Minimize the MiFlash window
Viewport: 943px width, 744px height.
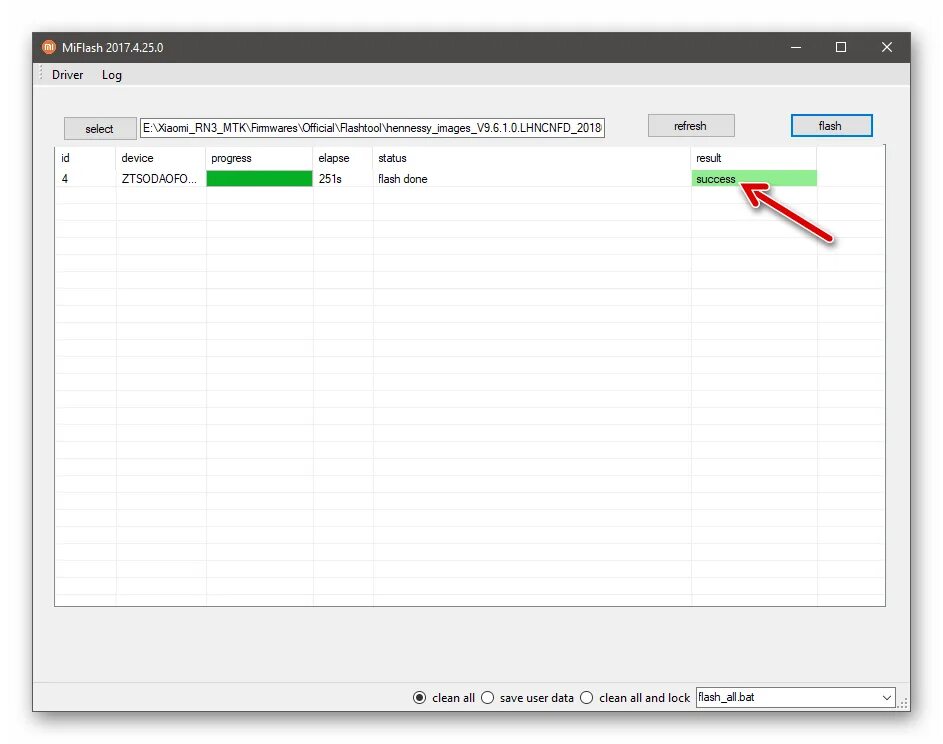point(796,47)
